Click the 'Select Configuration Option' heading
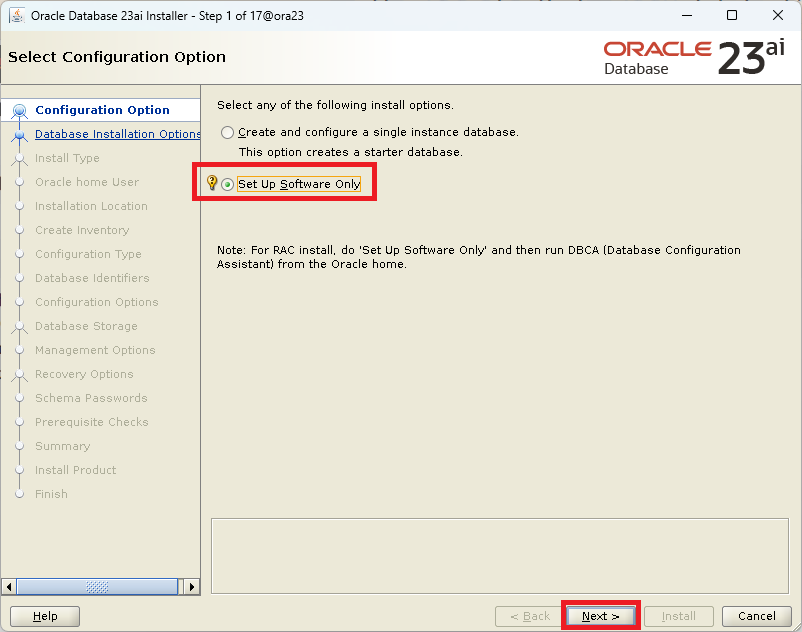 coord(117,57)
